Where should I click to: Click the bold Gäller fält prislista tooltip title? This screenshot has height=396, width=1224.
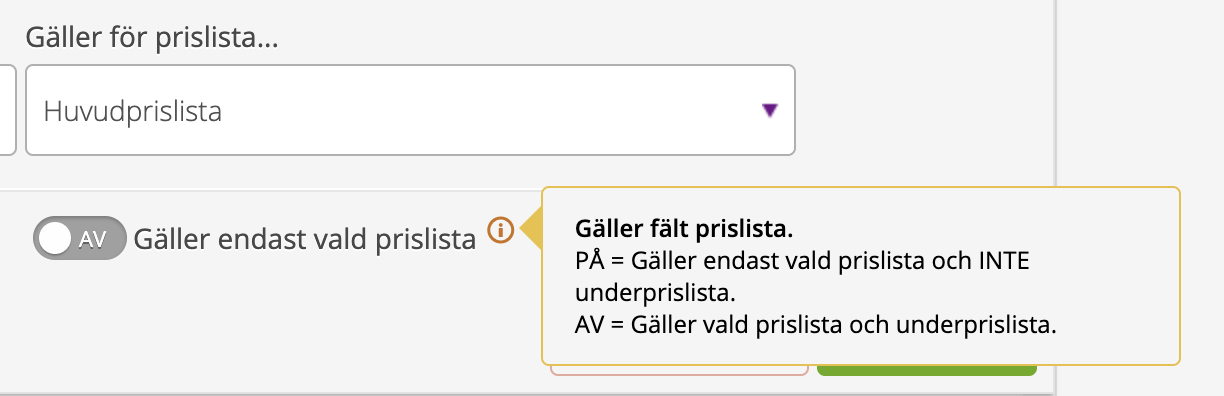click(685, 229)
